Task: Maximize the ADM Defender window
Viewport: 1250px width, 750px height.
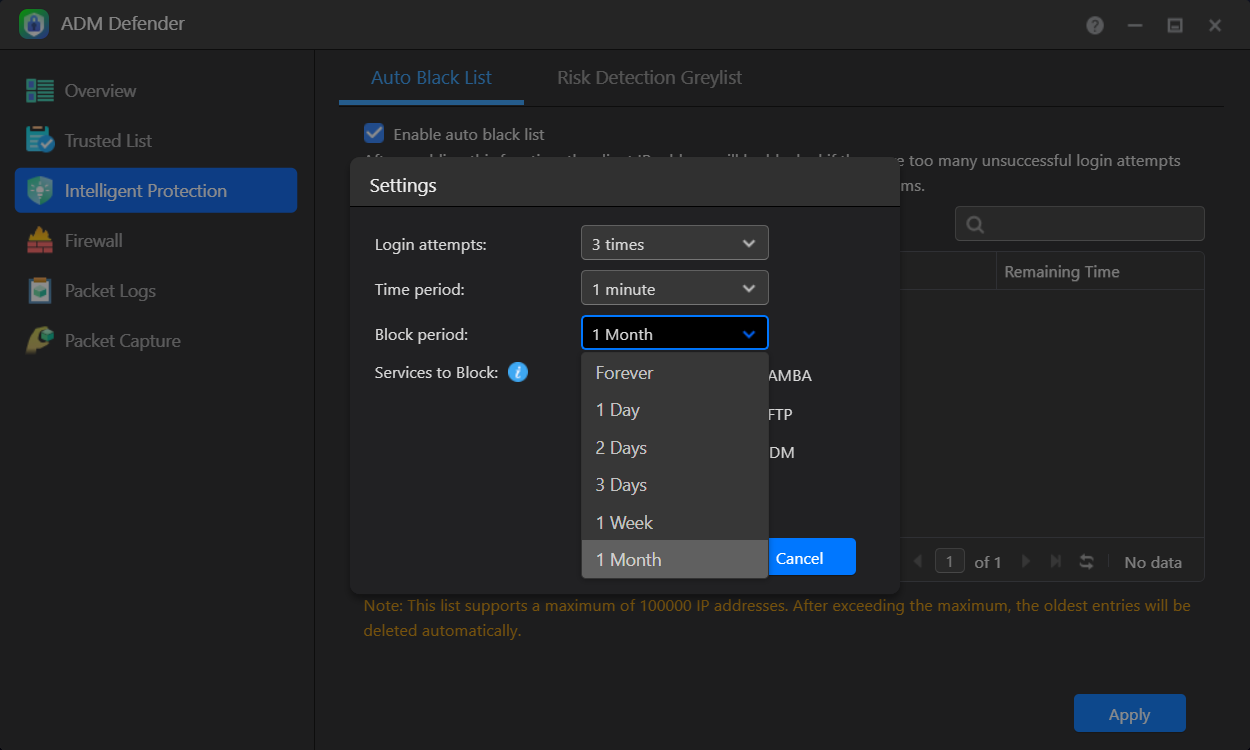Action: point(1175,25)
